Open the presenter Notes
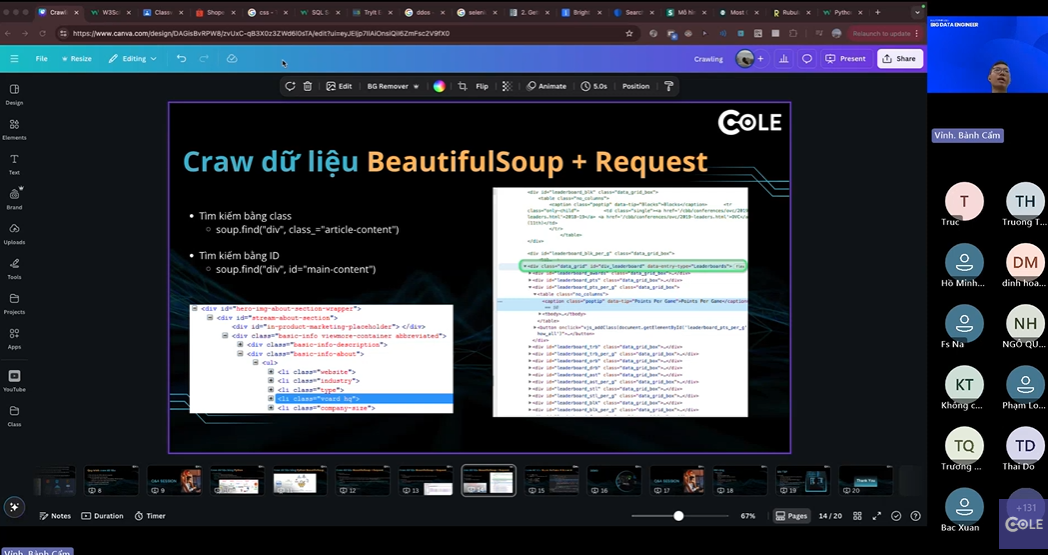Screen dimensions: 1048x555 click(x=55, y=516)
